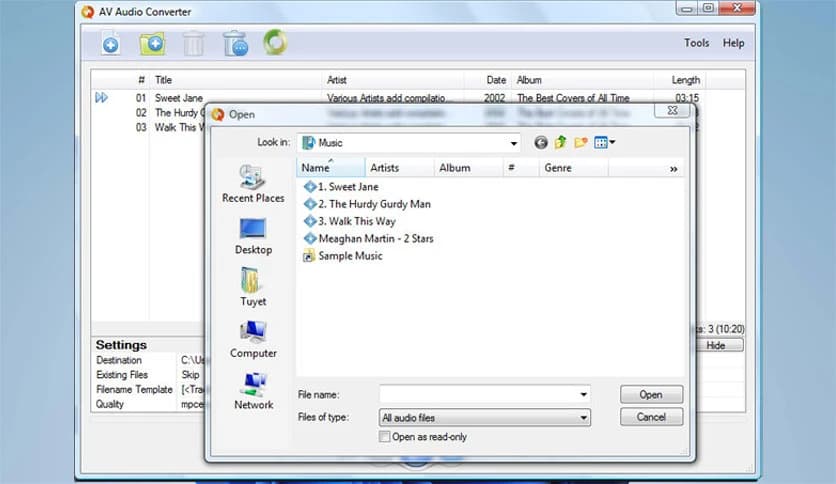
Task: Click the Up one level folder icon
Action: 560,142
